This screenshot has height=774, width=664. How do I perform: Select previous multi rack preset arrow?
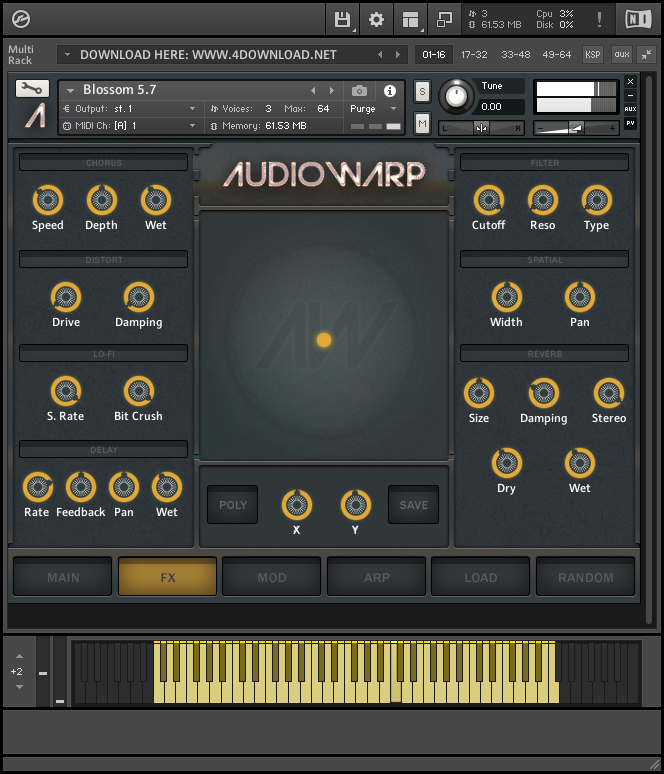click(380, 54)
